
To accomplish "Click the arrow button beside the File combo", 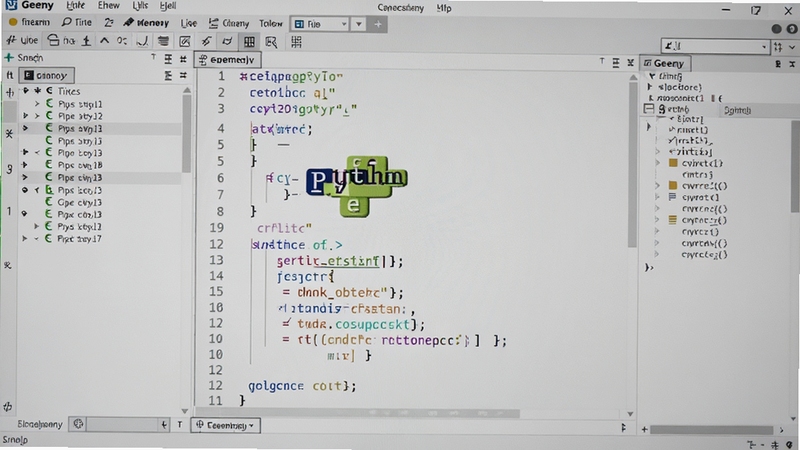I will [359, 24].
